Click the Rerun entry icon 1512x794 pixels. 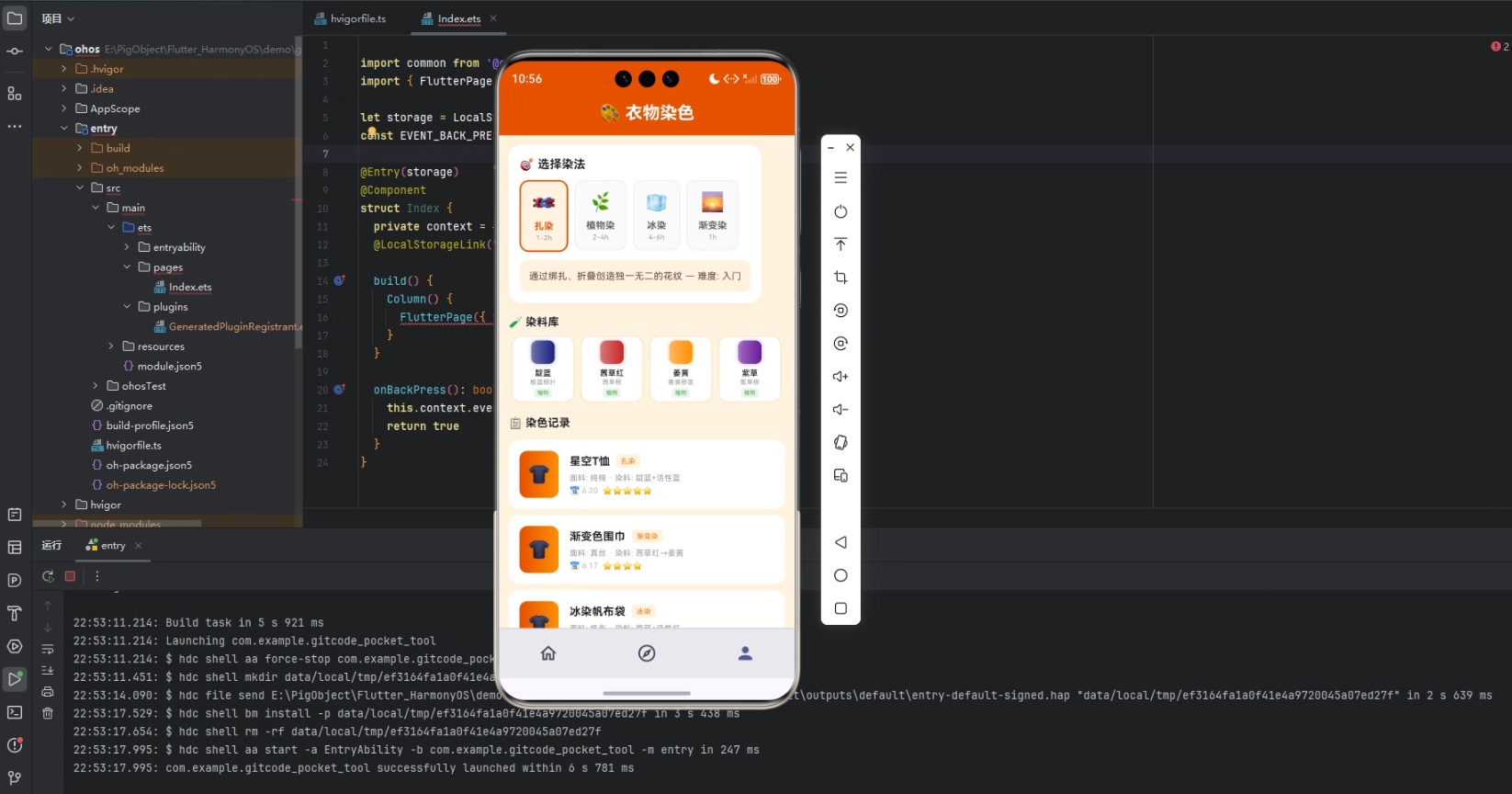(x=48, y=576)
